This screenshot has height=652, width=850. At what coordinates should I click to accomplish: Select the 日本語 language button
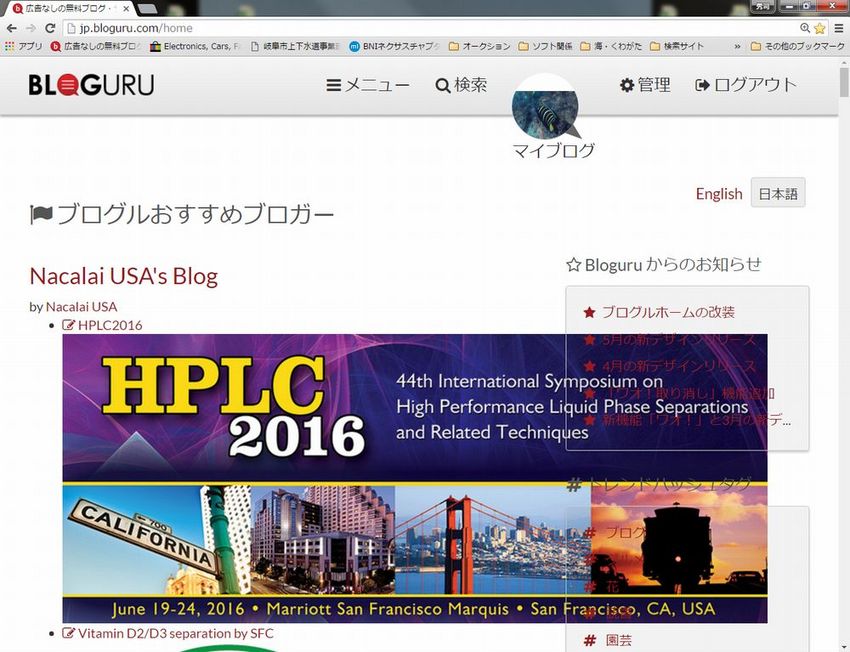point(778,193)
